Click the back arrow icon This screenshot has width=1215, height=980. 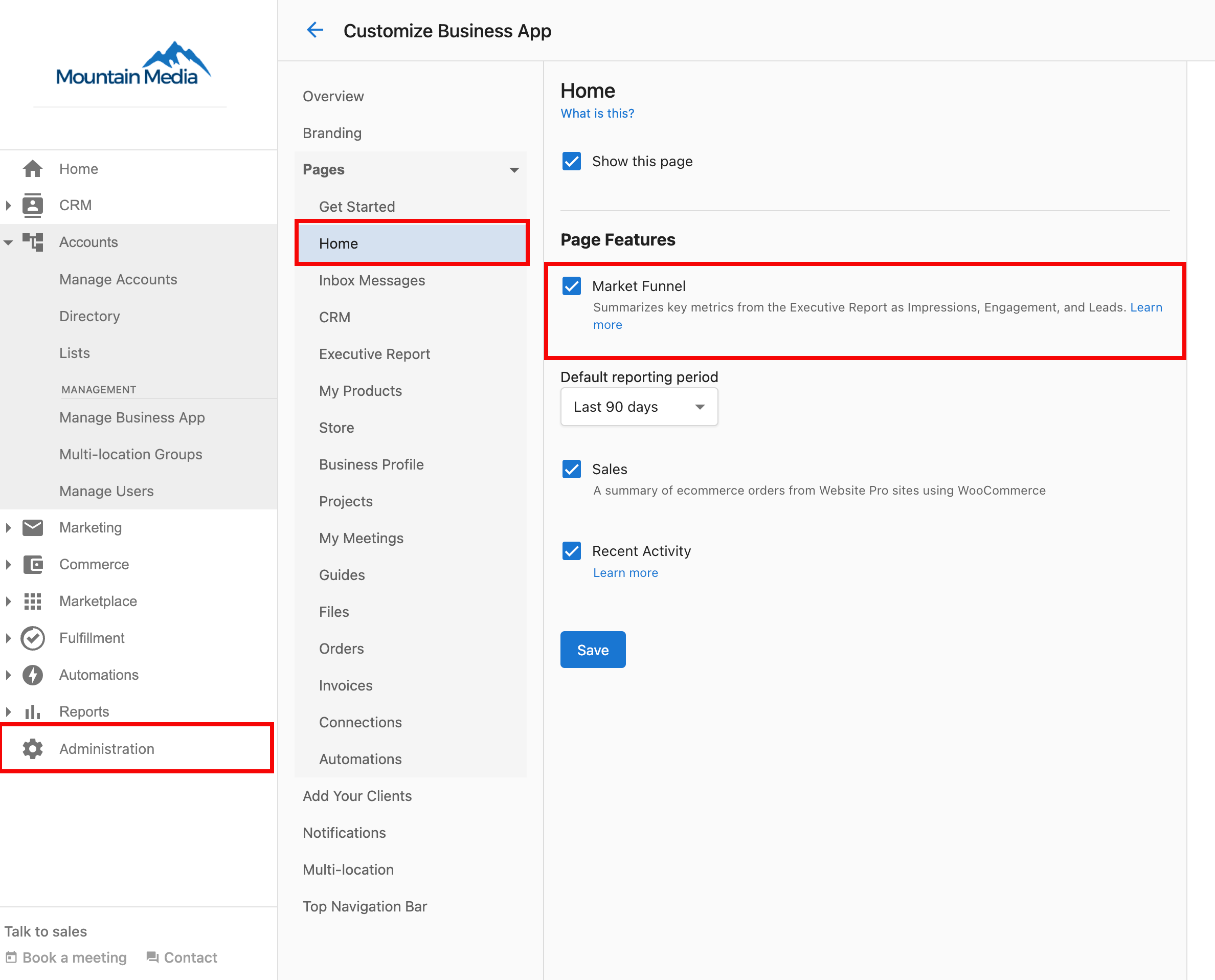[x=315, y=30]
